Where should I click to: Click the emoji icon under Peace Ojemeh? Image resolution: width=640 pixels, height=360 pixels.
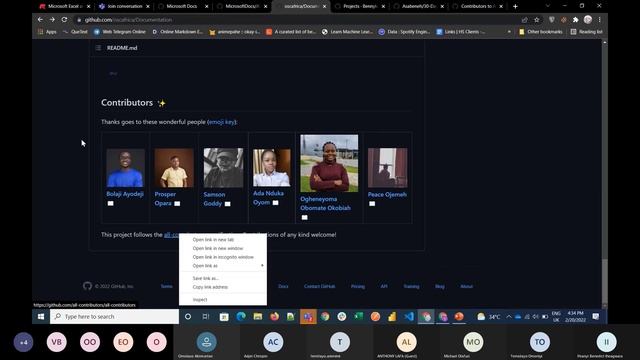click(372, 204)
